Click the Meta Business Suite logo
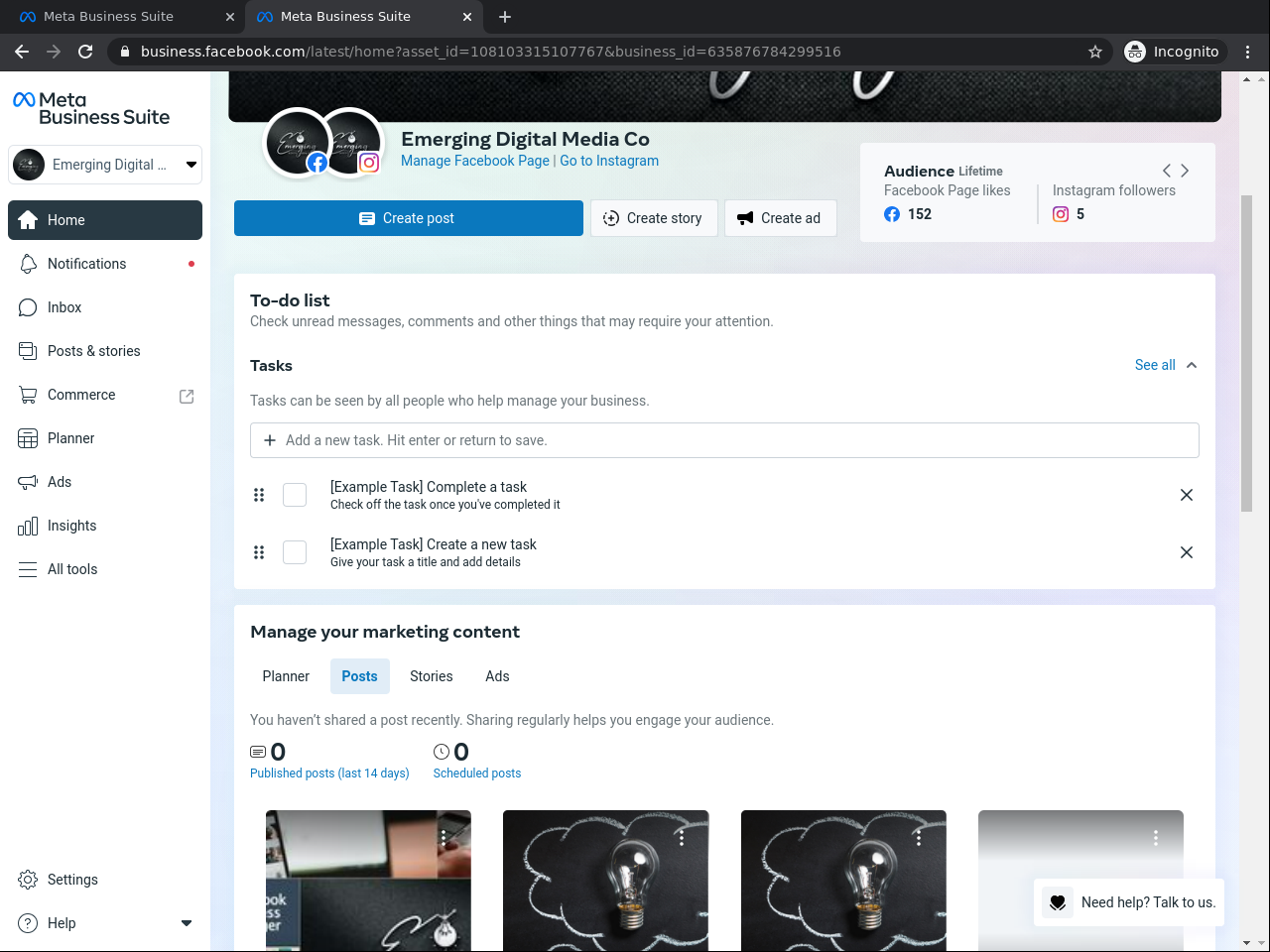 point(91,108)
